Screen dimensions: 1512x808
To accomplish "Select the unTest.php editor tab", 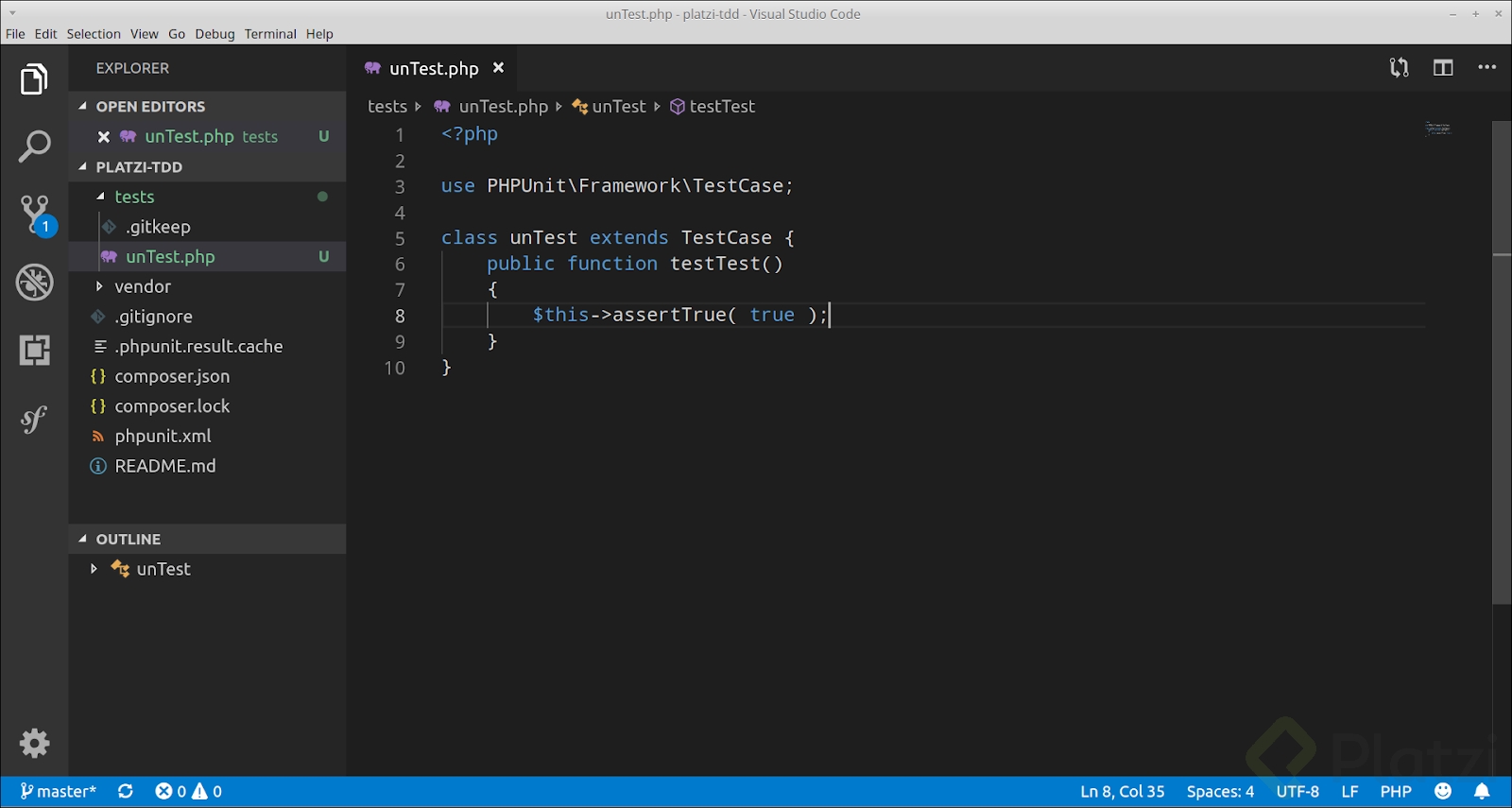I will tap(434, 68).
